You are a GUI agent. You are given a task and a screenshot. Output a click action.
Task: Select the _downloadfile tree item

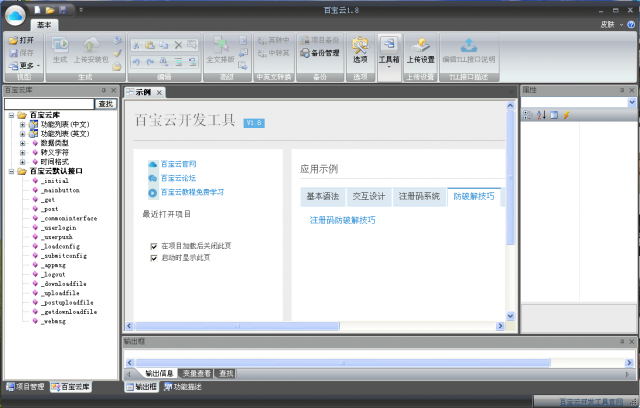coord(64,284)
